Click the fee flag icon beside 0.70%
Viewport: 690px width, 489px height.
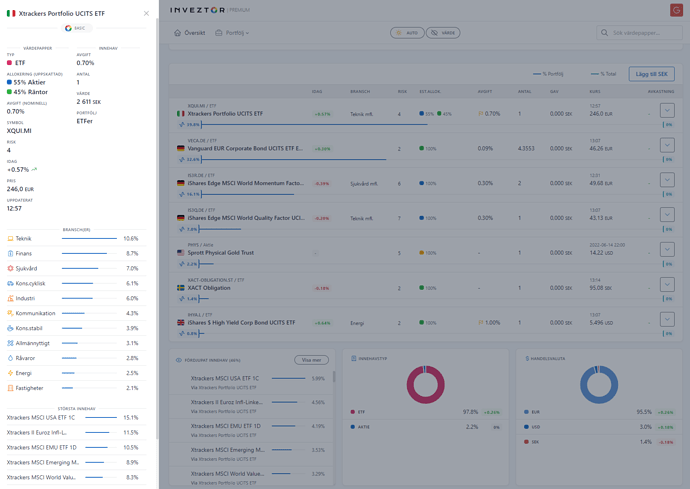point(481,114)
